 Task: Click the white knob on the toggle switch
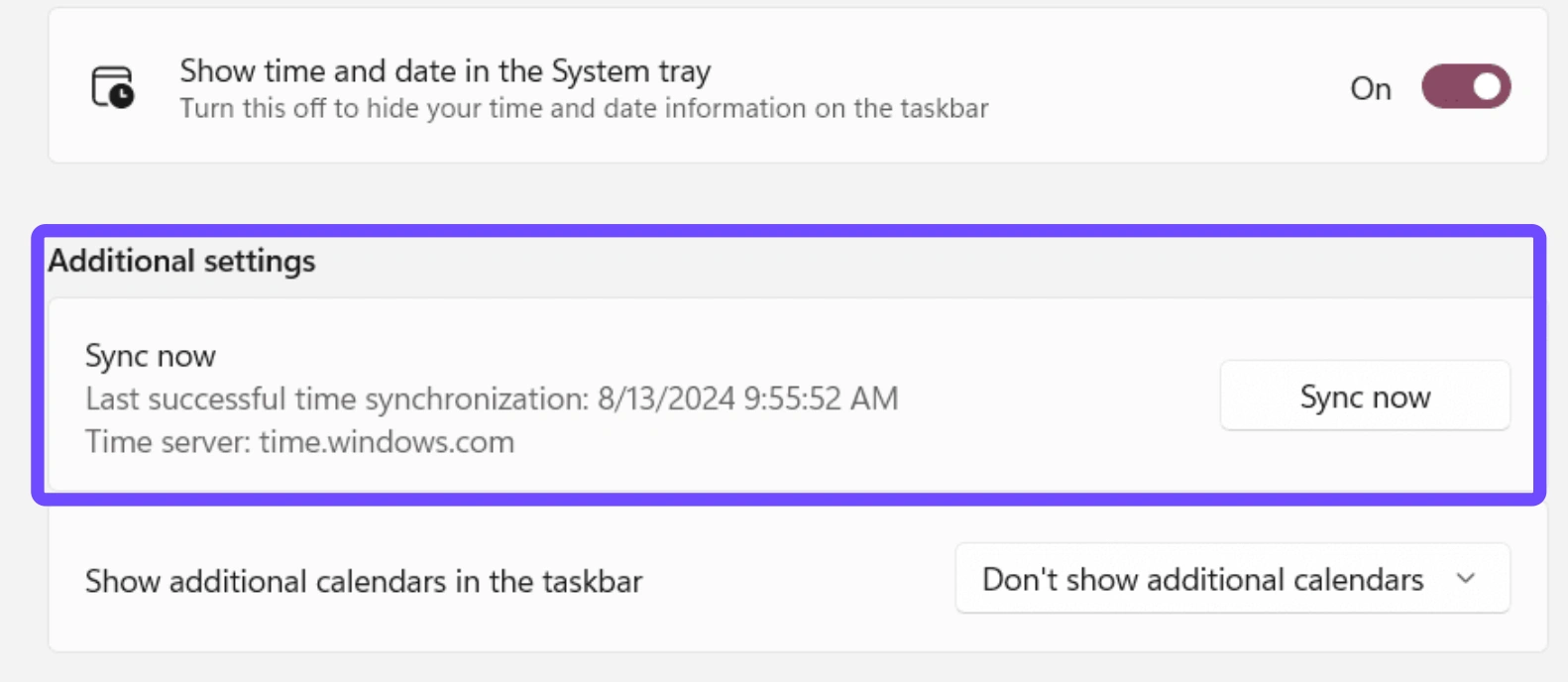(x=1486, y=87)
